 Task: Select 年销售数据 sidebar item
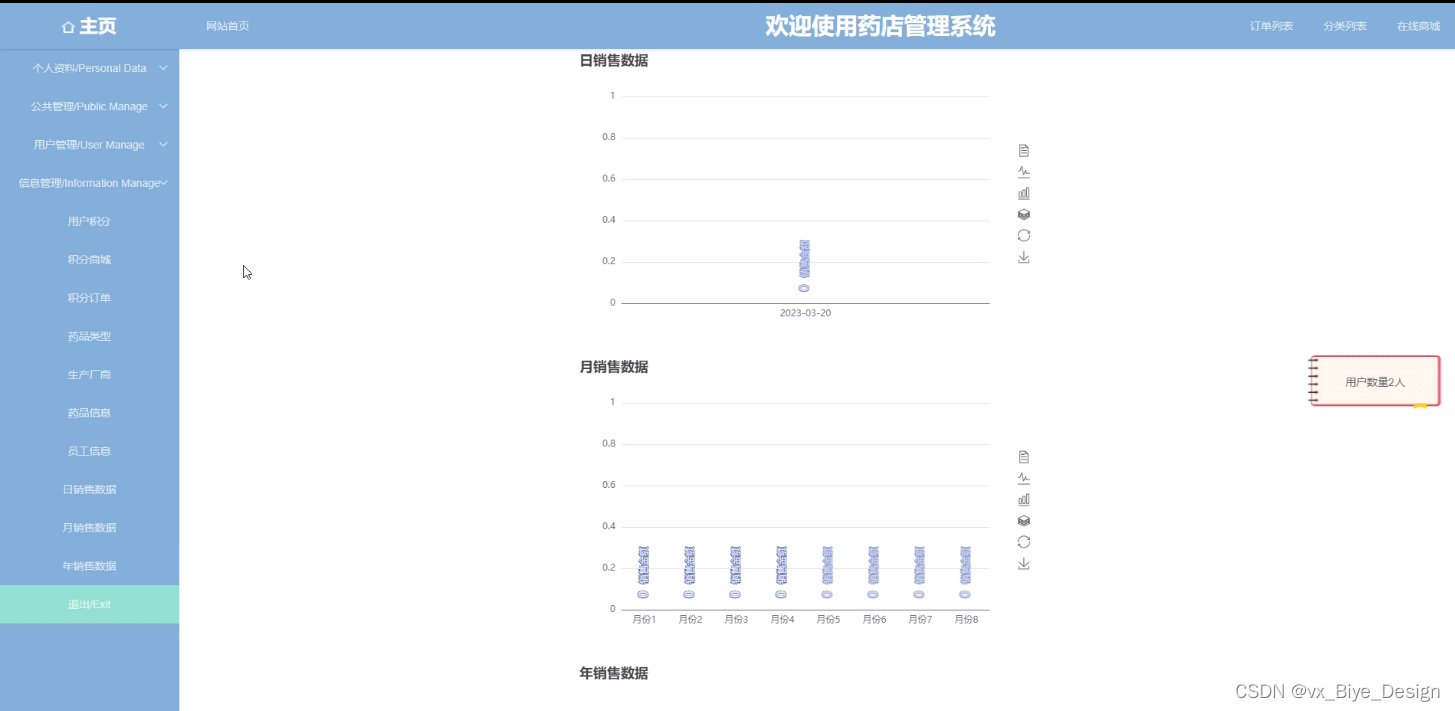click(x=89, y=566)
